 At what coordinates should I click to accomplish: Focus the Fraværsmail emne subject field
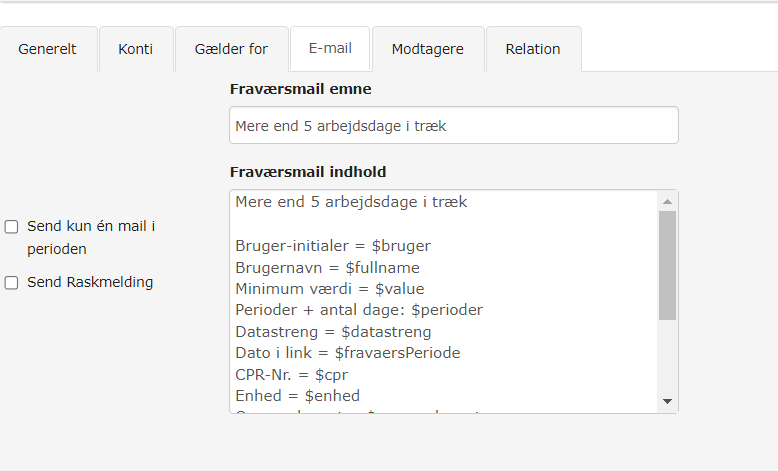[x=453, y=126]
